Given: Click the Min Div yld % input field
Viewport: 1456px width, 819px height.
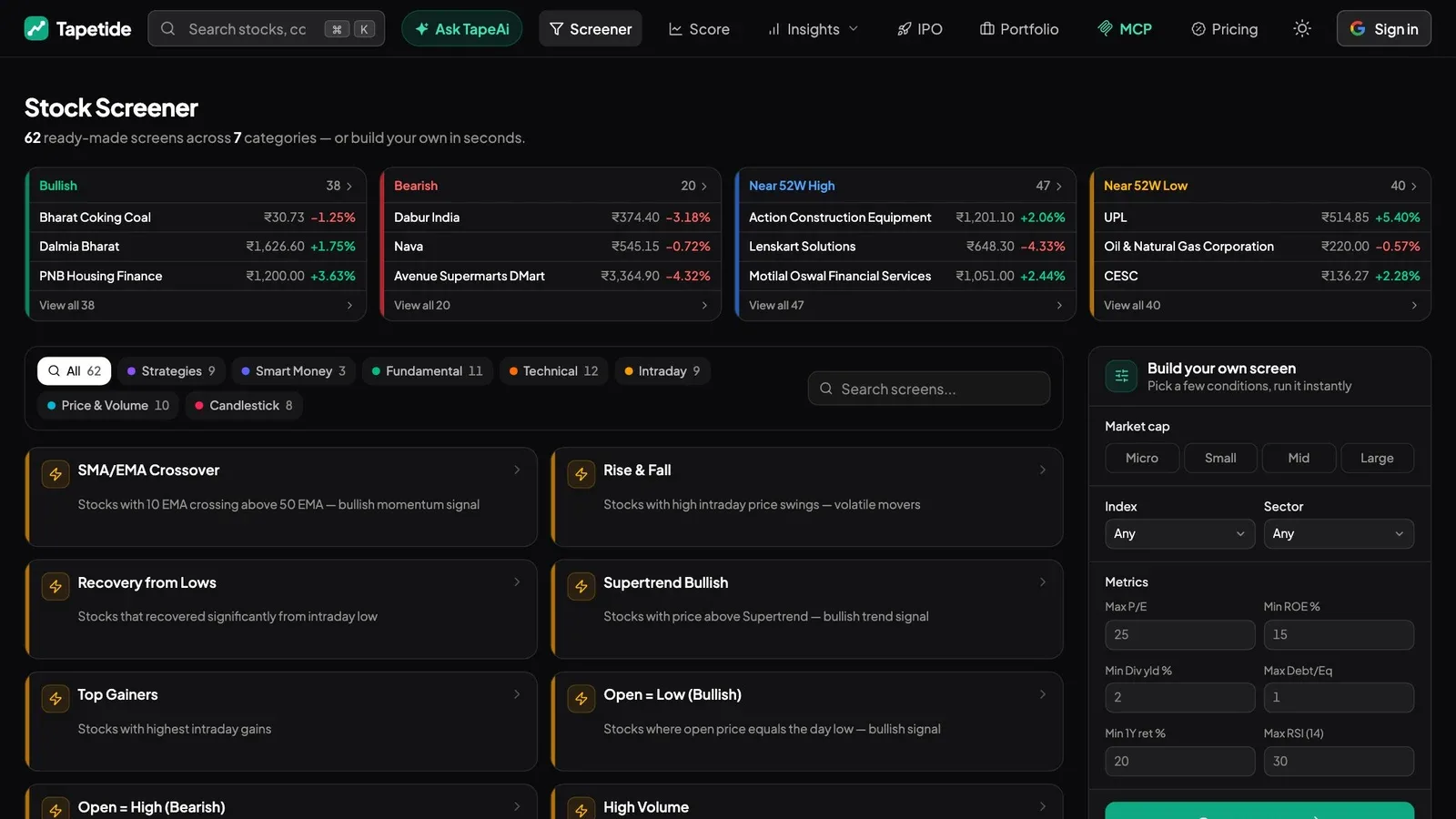Looking at the screenshot, I should (x=1179, y=698).
